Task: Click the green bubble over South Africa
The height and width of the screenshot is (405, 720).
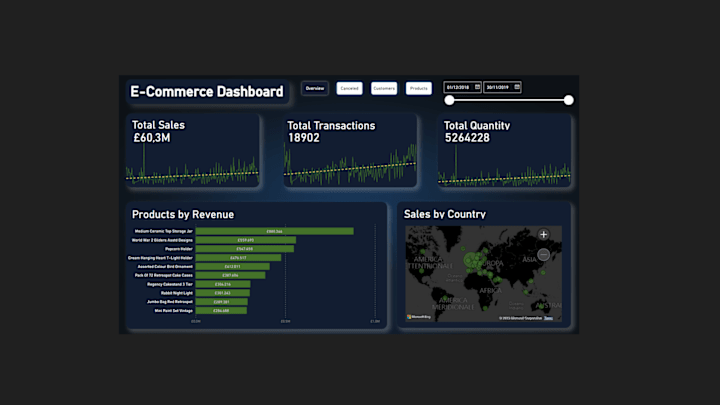Action: [x=485, y=308]
